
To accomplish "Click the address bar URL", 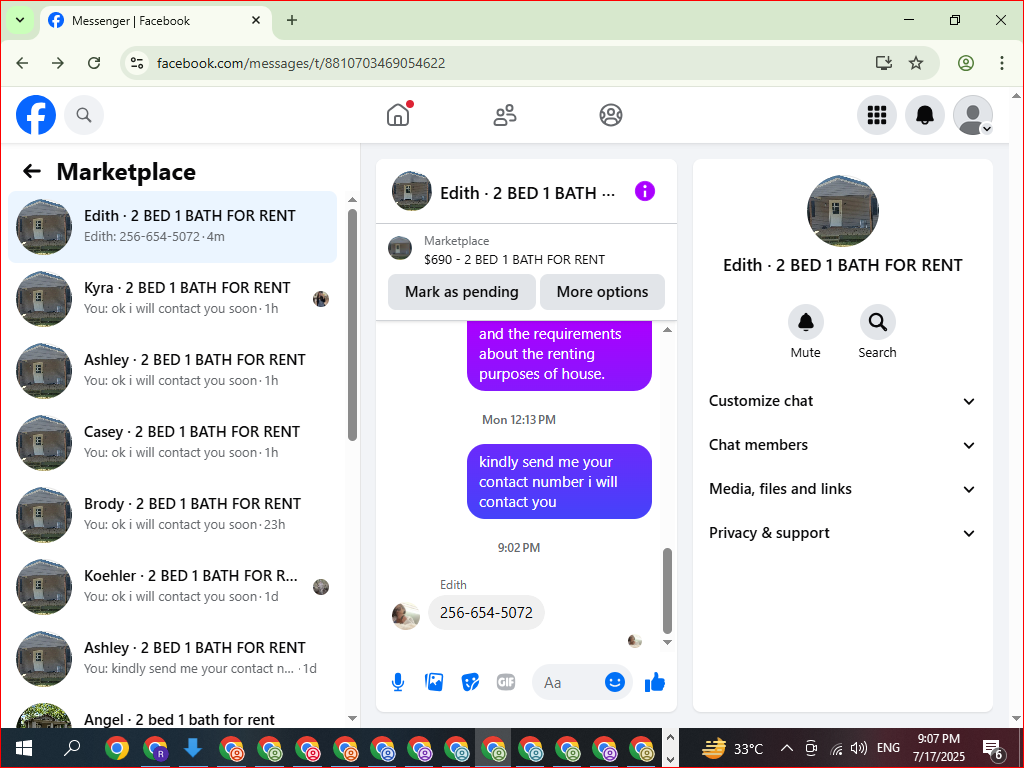I will pyautogui.click(x=301, y=63).
